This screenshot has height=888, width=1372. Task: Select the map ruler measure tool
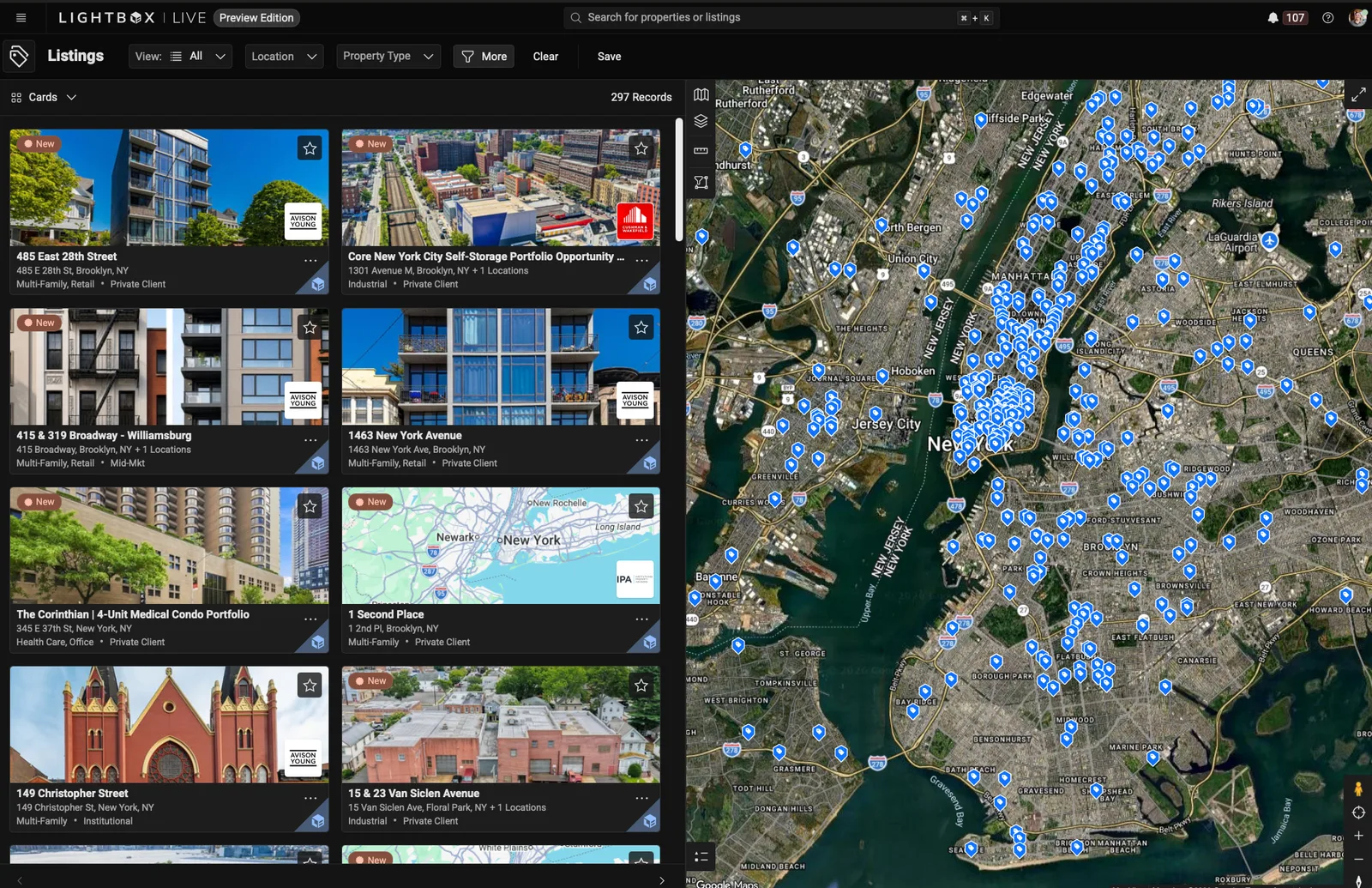(x=701, y=151)
